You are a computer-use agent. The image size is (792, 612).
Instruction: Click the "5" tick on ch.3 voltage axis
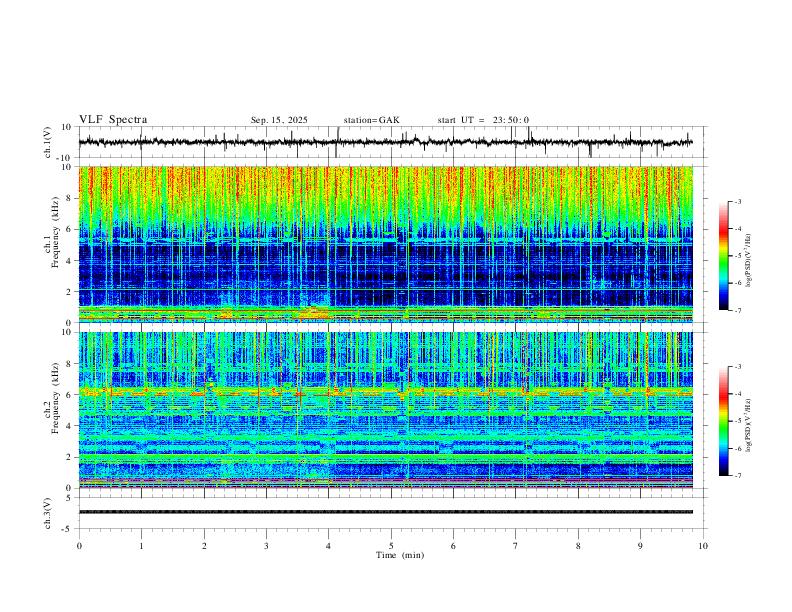(x=69, y=498)
